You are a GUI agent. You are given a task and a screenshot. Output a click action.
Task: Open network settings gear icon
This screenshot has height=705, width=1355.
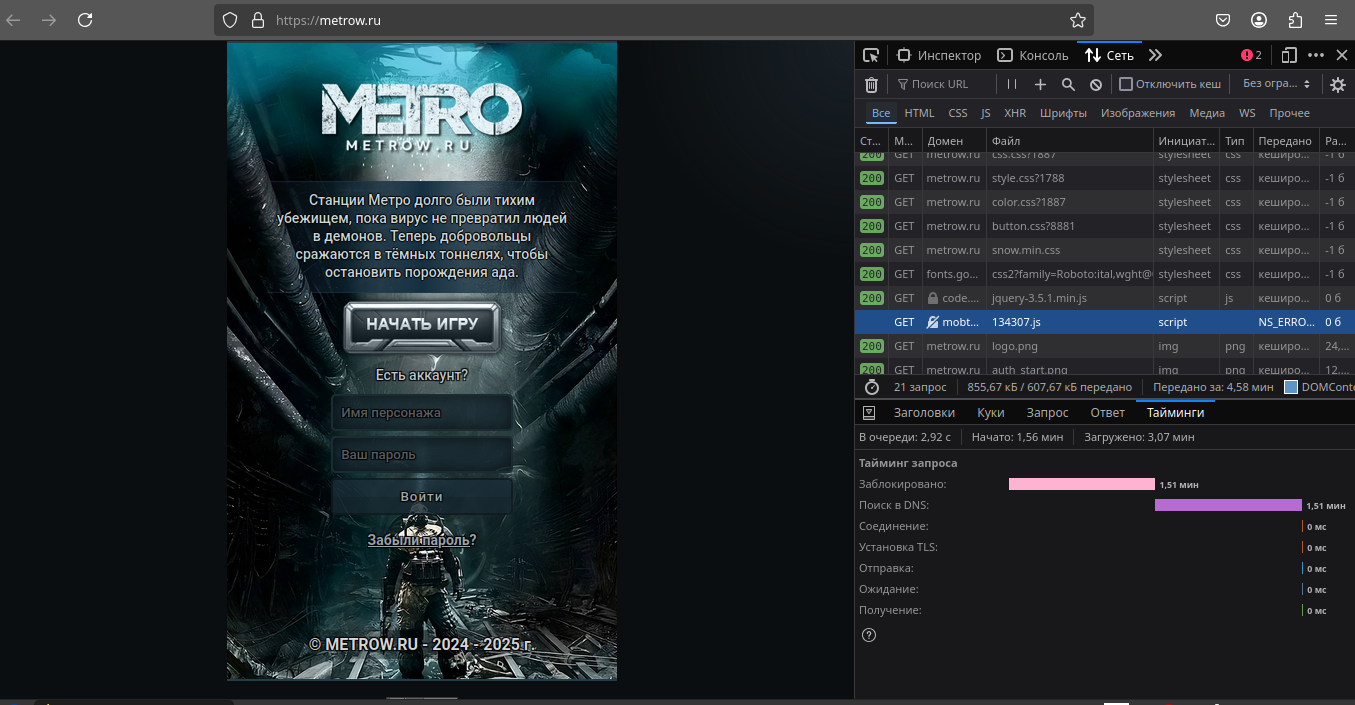tap(1338, 85)
